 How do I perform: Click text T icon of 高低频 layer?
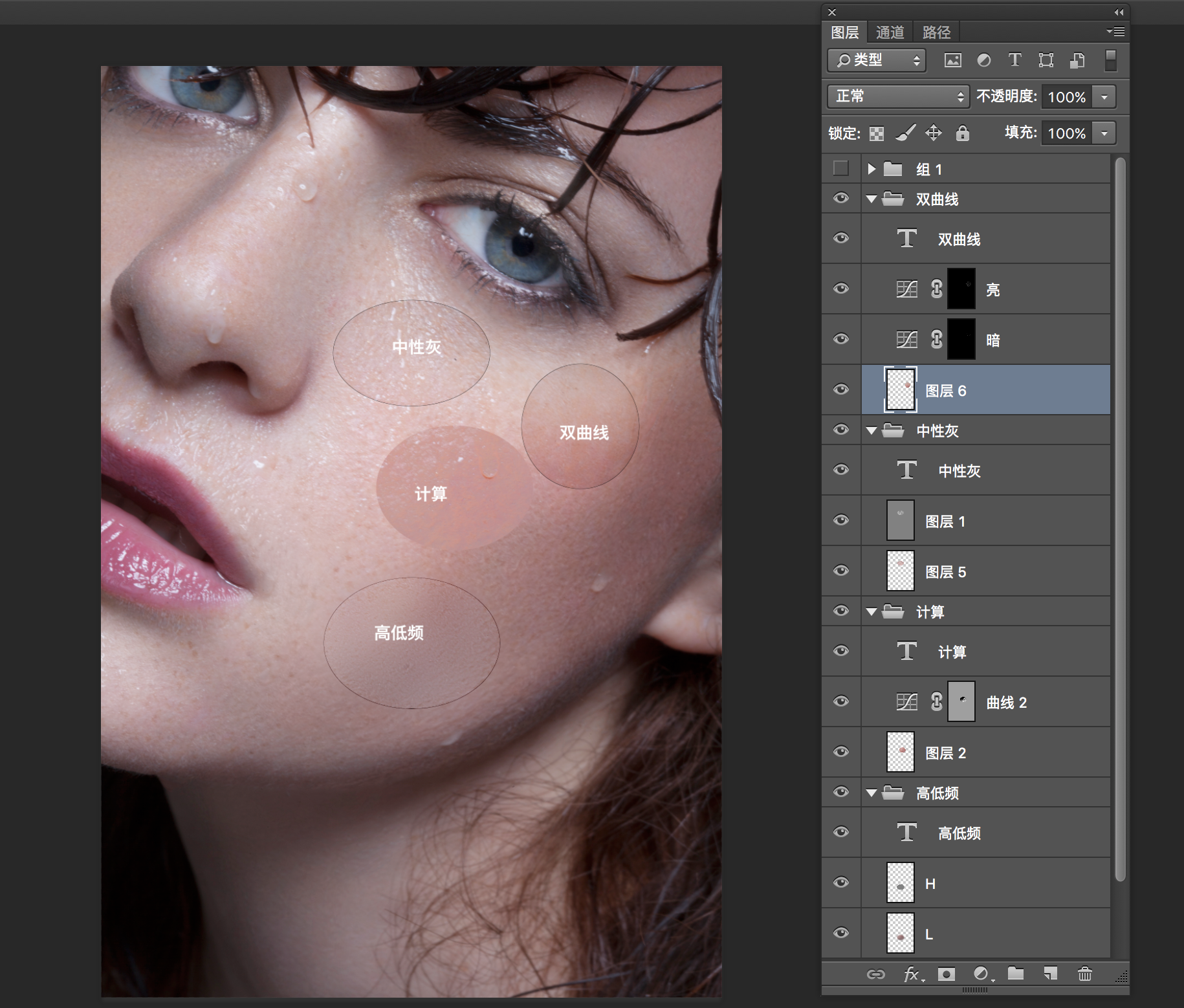[x=907, y=832]
